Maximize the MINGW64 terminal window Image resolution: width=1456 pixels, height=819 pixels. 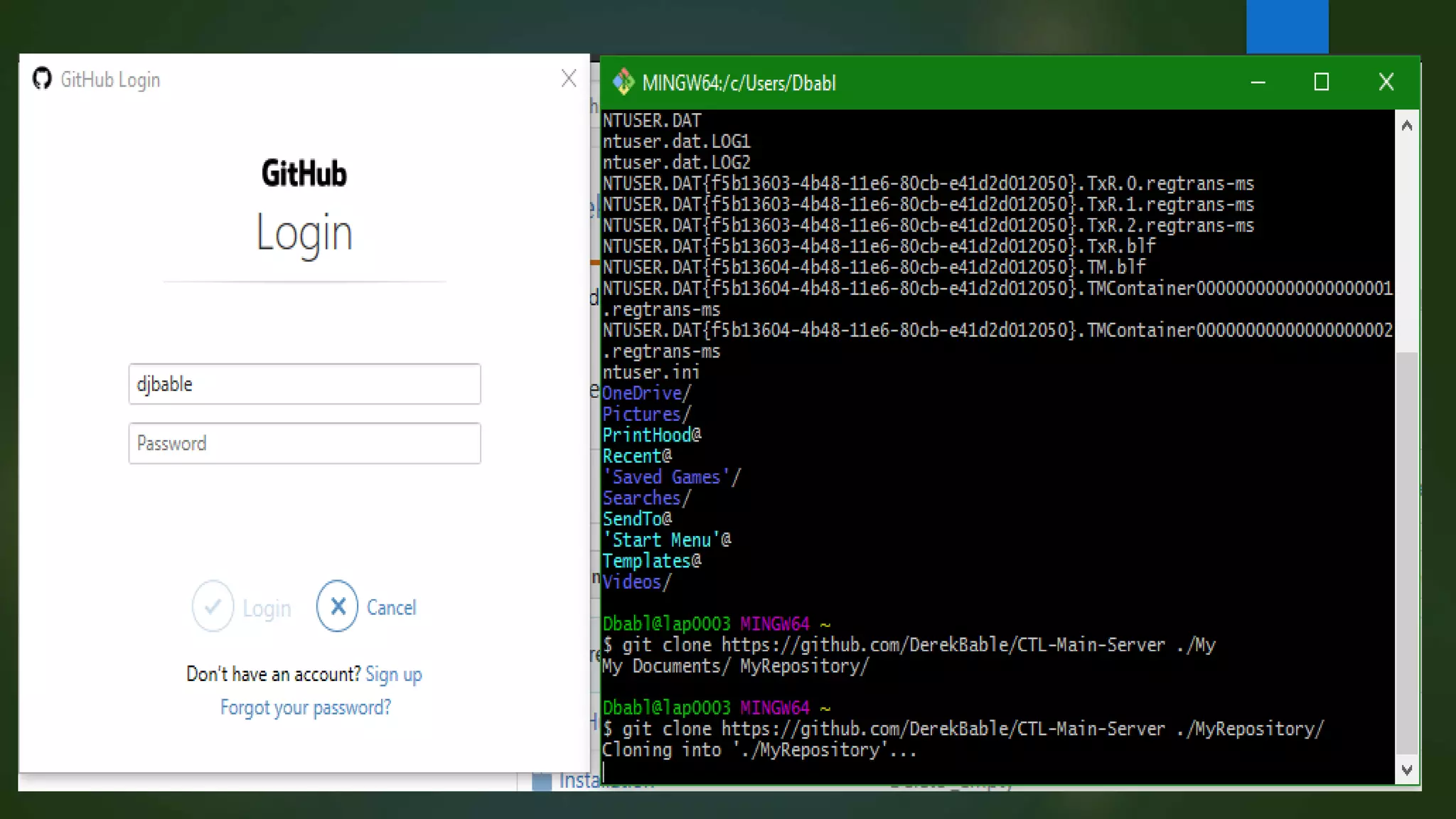point(1321,82)
